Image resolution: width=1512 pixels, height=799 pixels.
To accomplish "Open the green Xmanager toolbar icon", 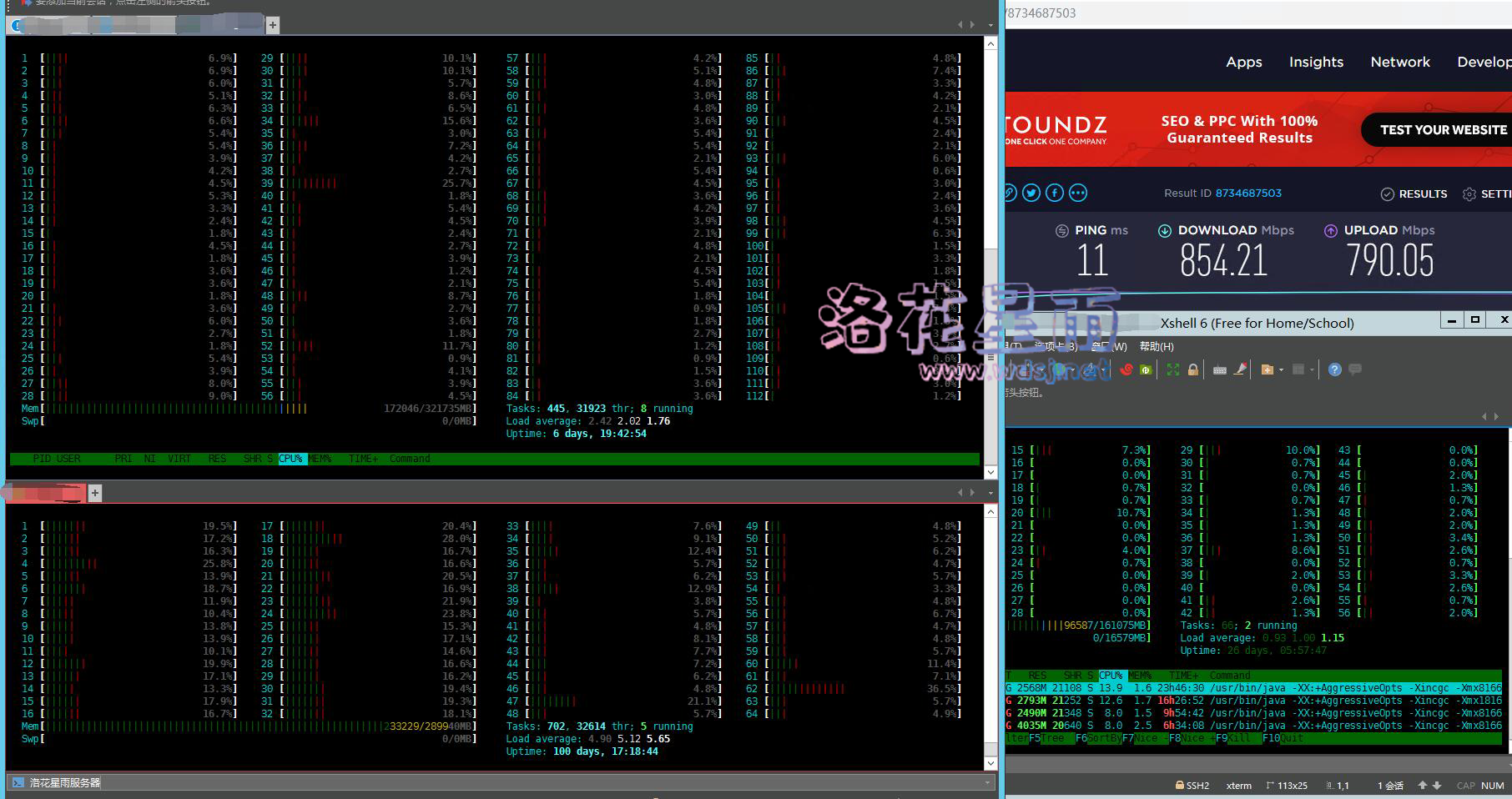I will click(x=1147, y=369).
